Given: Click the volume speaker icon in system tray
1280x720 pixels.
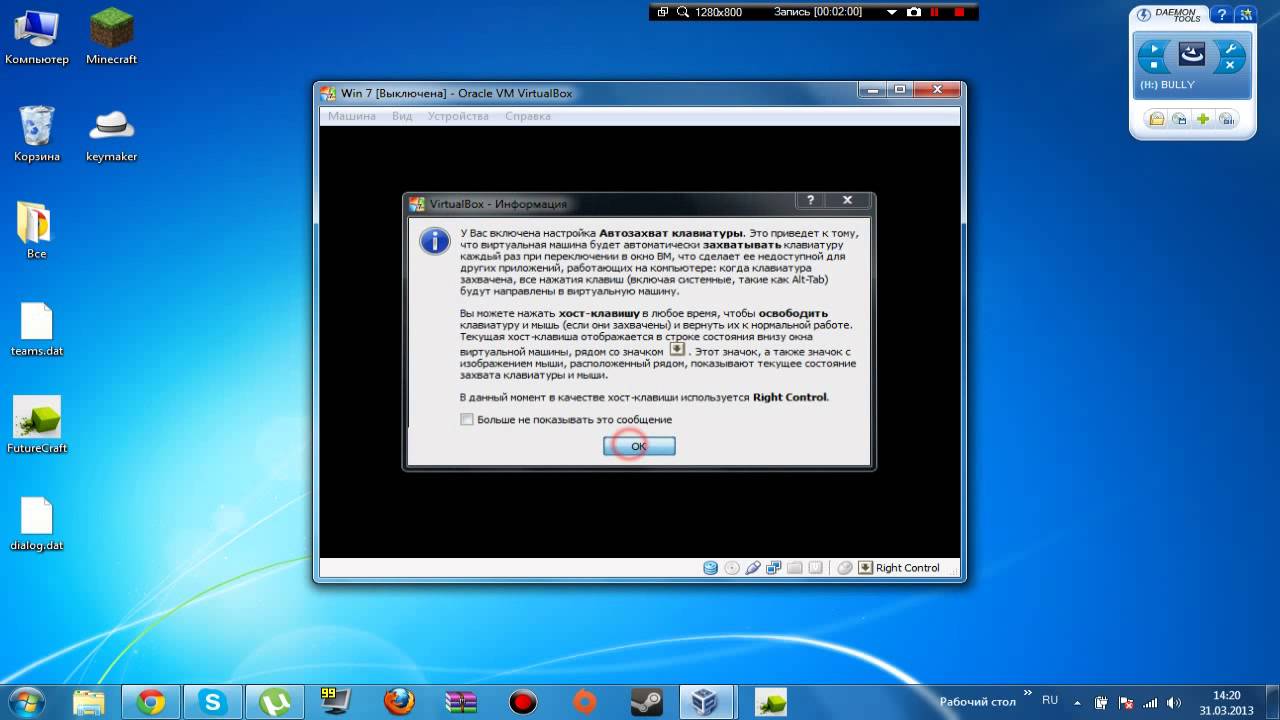Looking at the screenshot, I should 1174,702.
